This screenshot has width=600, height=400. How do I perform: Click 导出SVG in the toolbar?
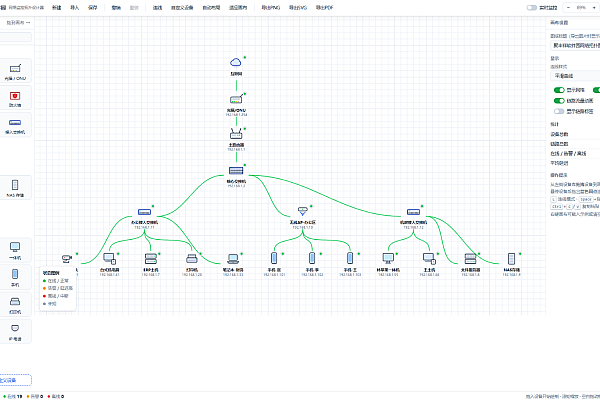(x=298, y=8)
